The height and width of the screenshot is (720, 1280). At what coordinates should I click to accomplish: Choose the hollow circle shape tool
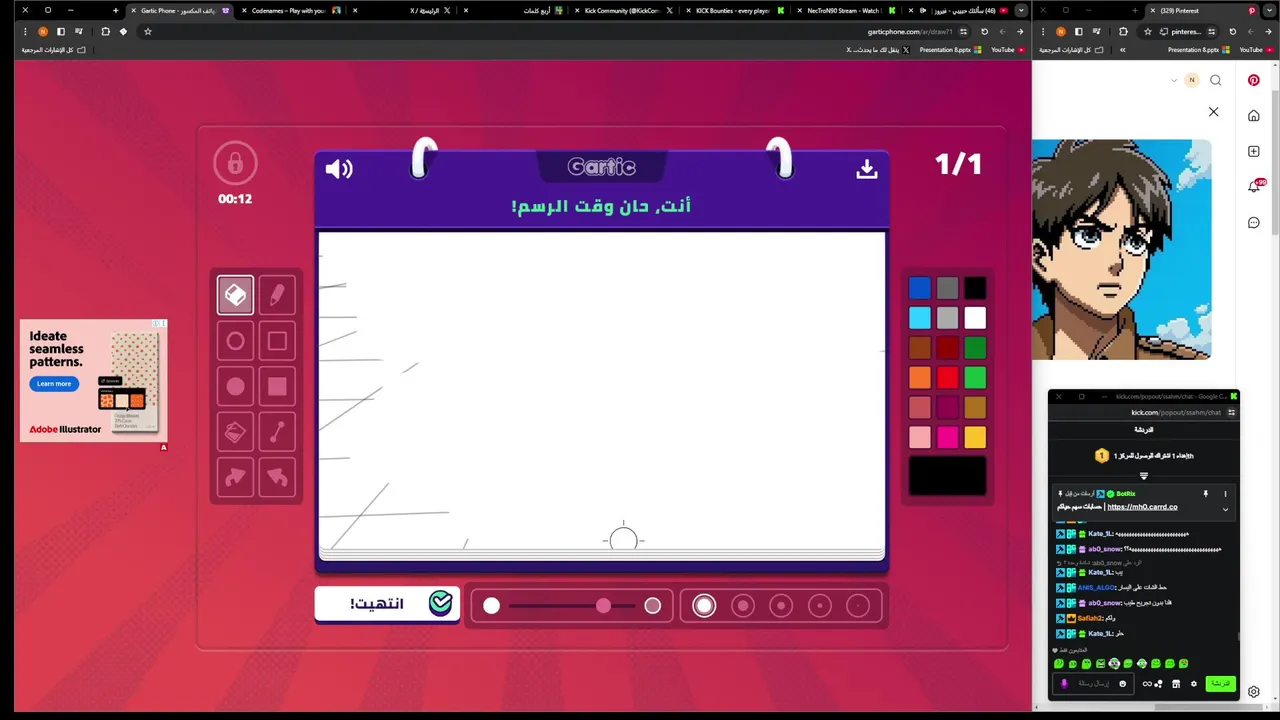pos(236,341)
